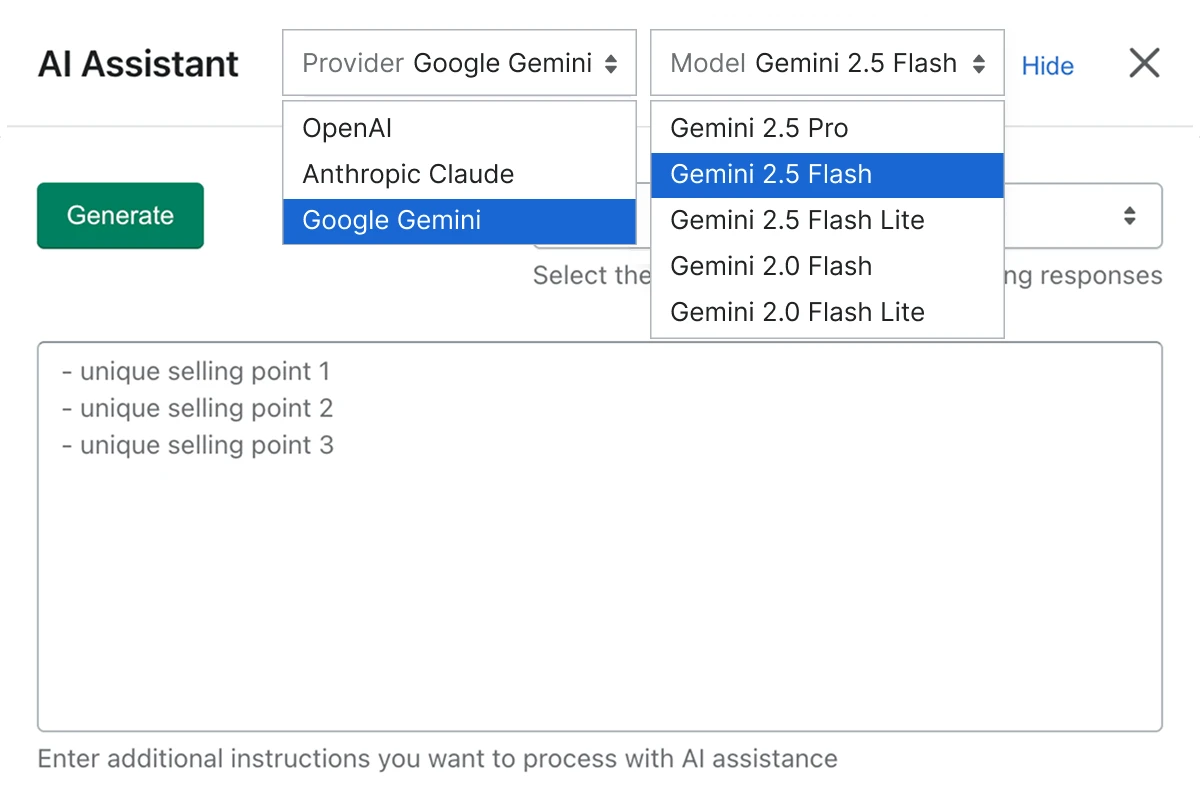Select the Gemini 2.5 Pro model
Image resolution: width=1200 pixels, height=800 pixels.
[x=759, y=128]
